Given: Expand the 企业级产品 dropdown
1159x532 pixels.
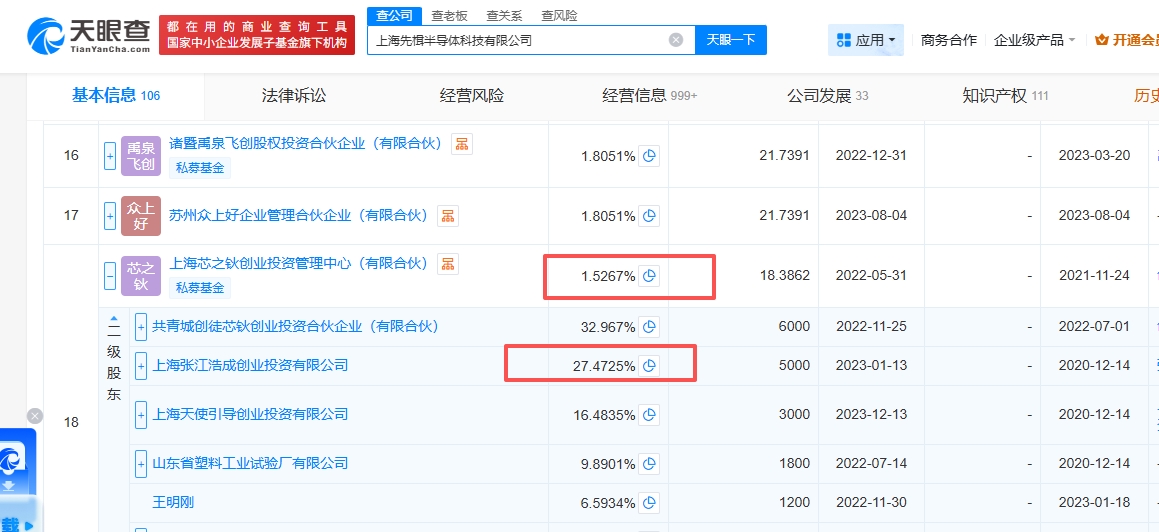Looking at the screenshot, I should tap(1034, 40).
